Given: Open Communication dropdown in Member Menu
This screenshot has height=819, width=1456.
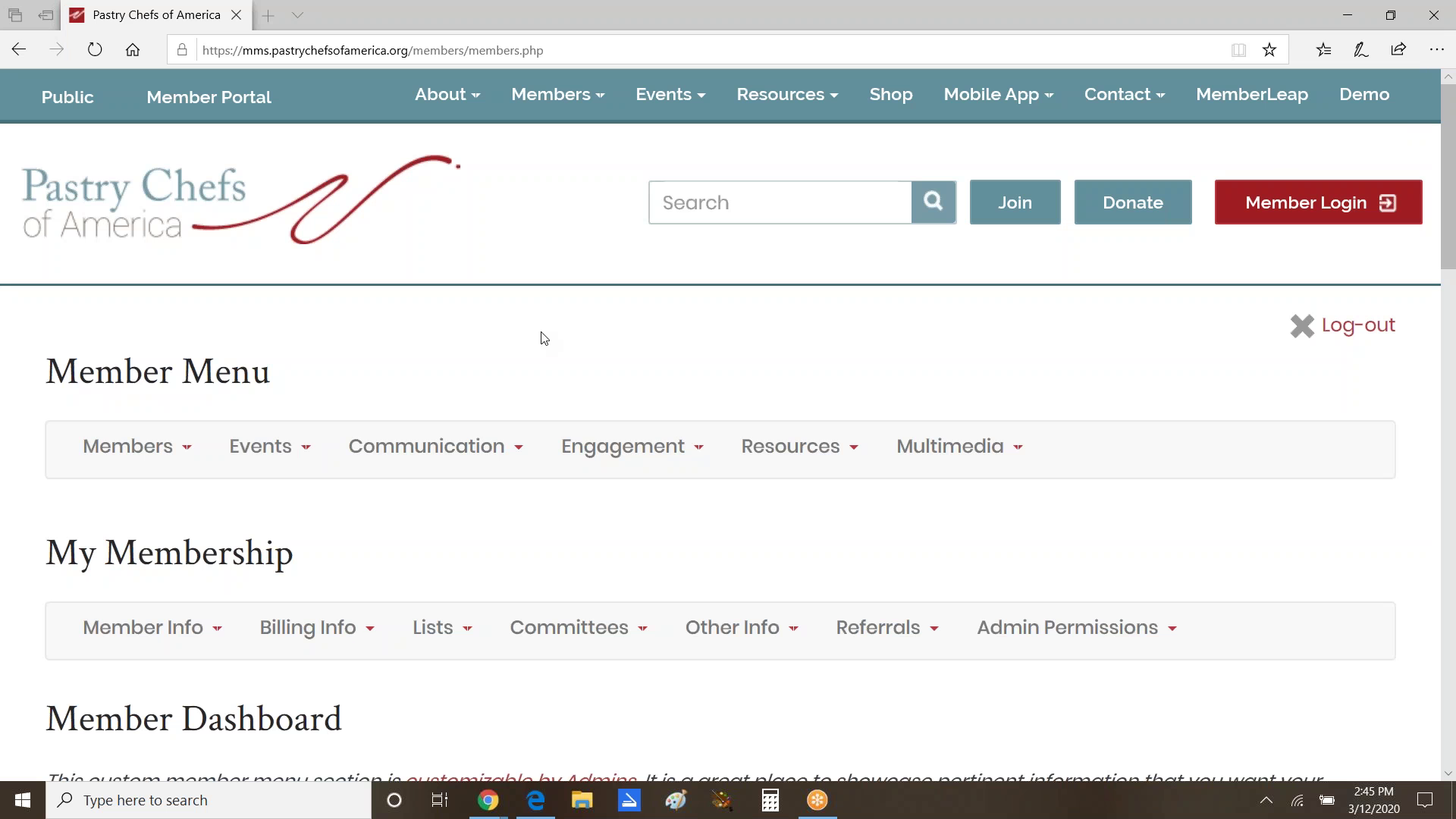Looking at the screenshot, I should click(436, 447).
